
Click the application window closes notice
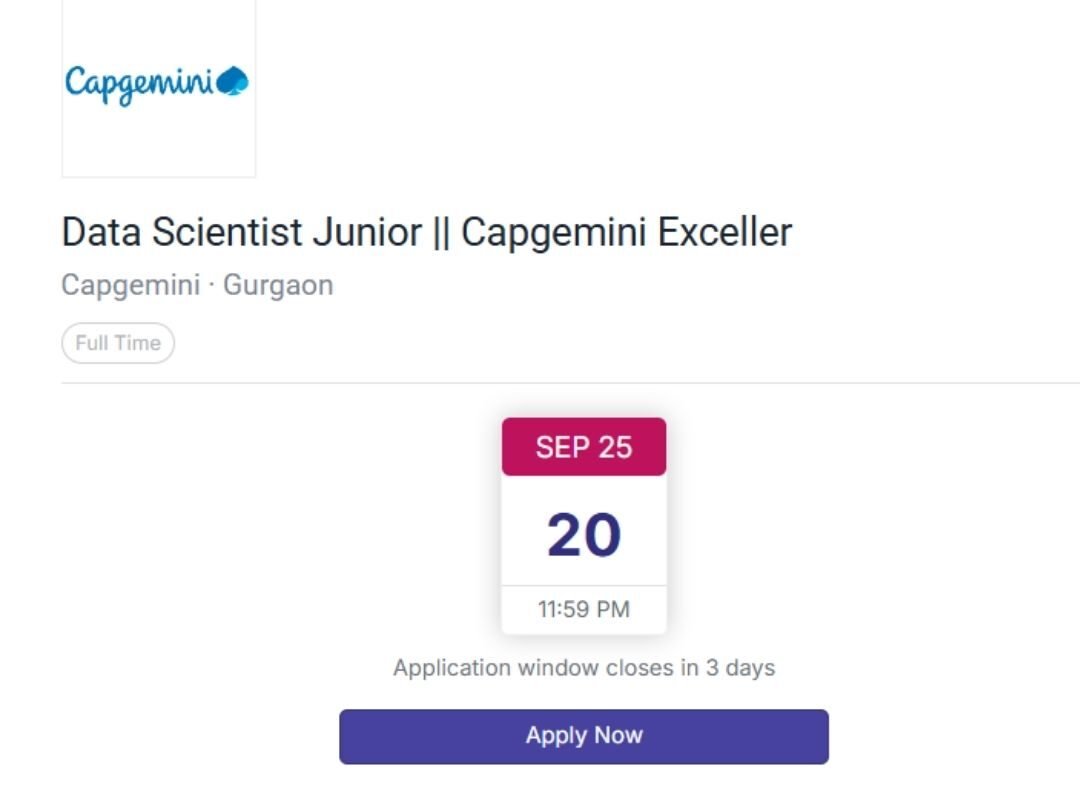[584, 668]
